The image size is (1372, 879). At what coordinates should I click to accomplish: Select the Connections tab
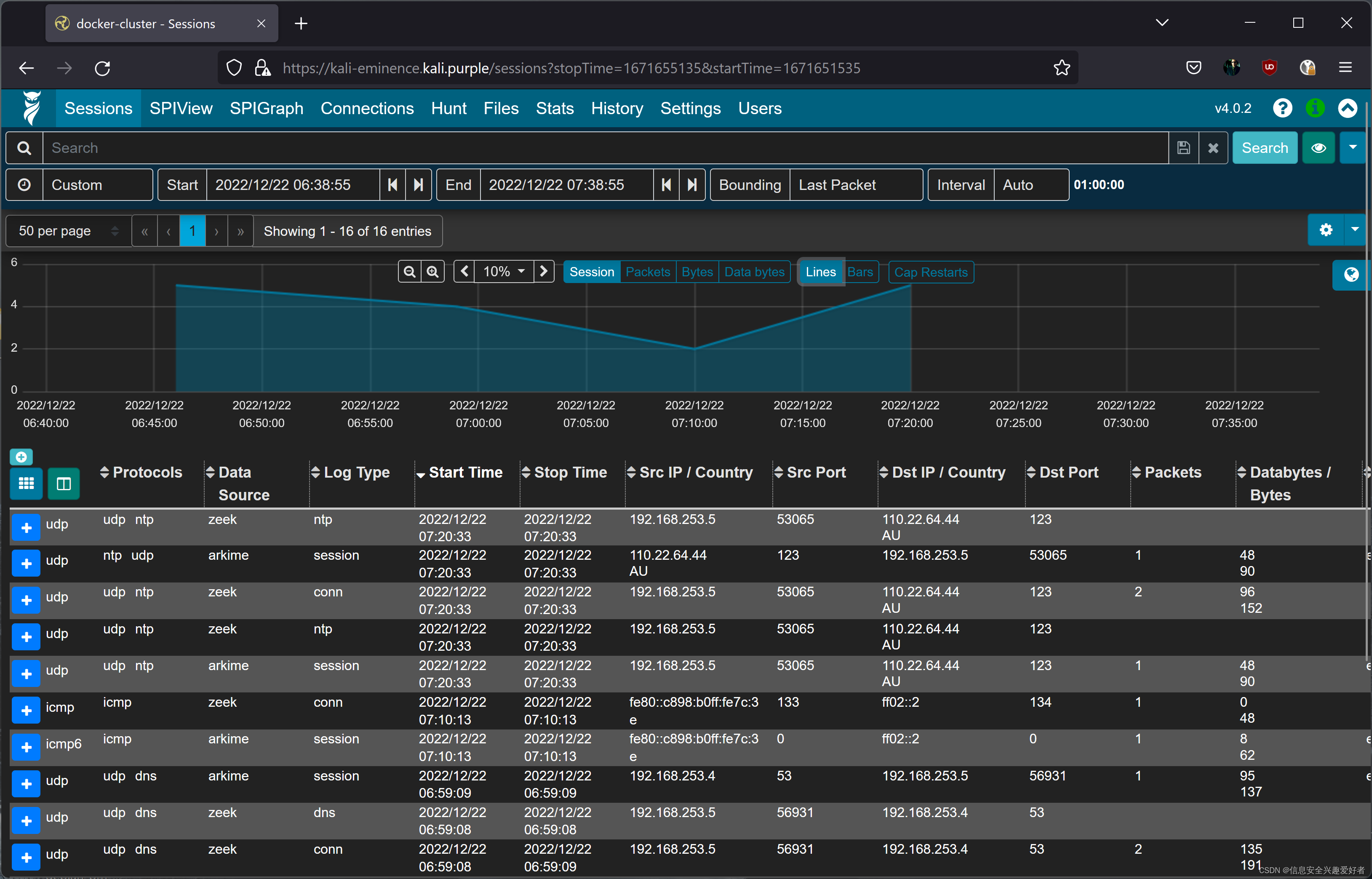point(367,108)
